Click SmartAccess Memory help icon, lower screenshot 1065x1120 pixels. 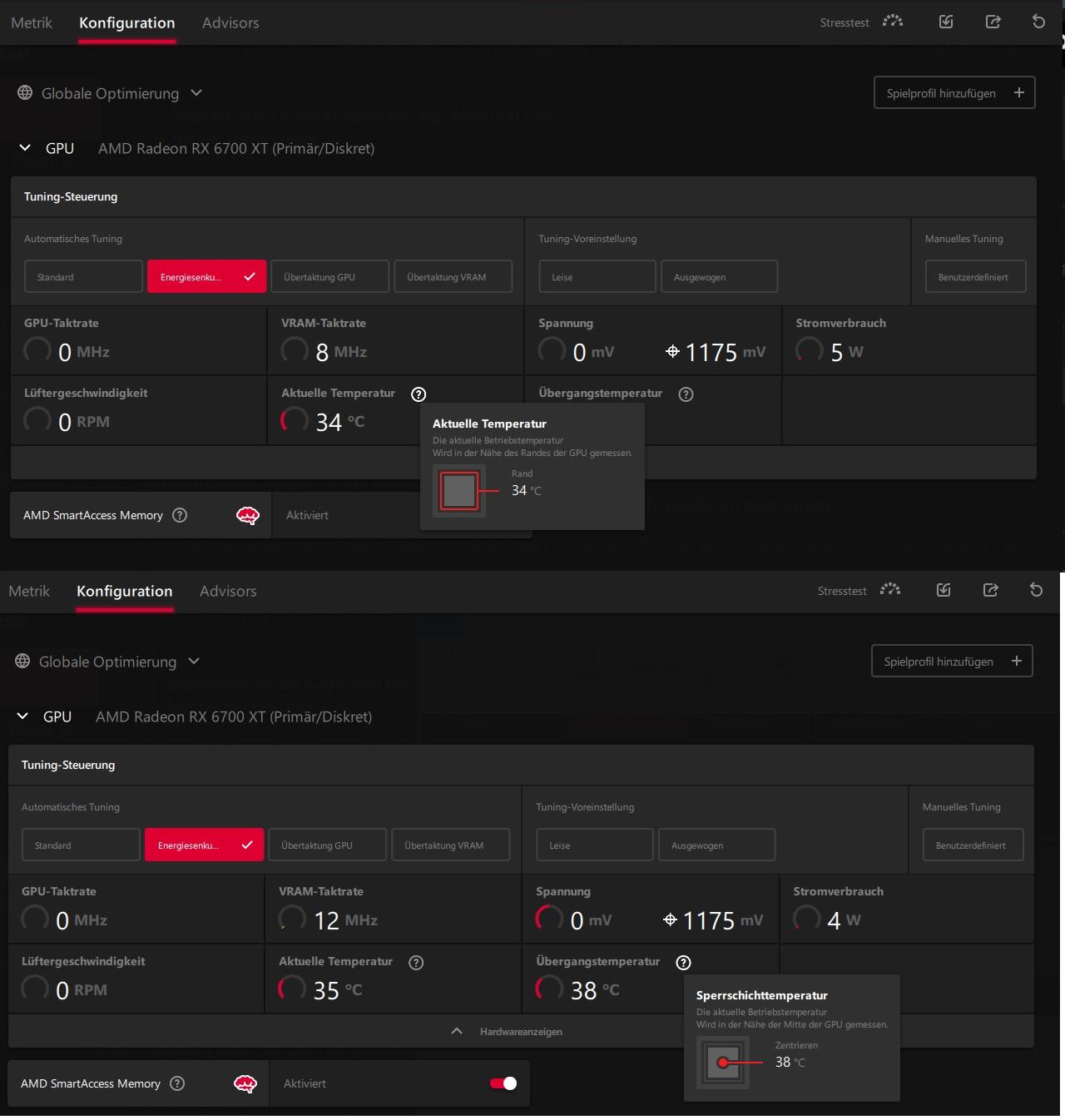[x=177, y=1083]
